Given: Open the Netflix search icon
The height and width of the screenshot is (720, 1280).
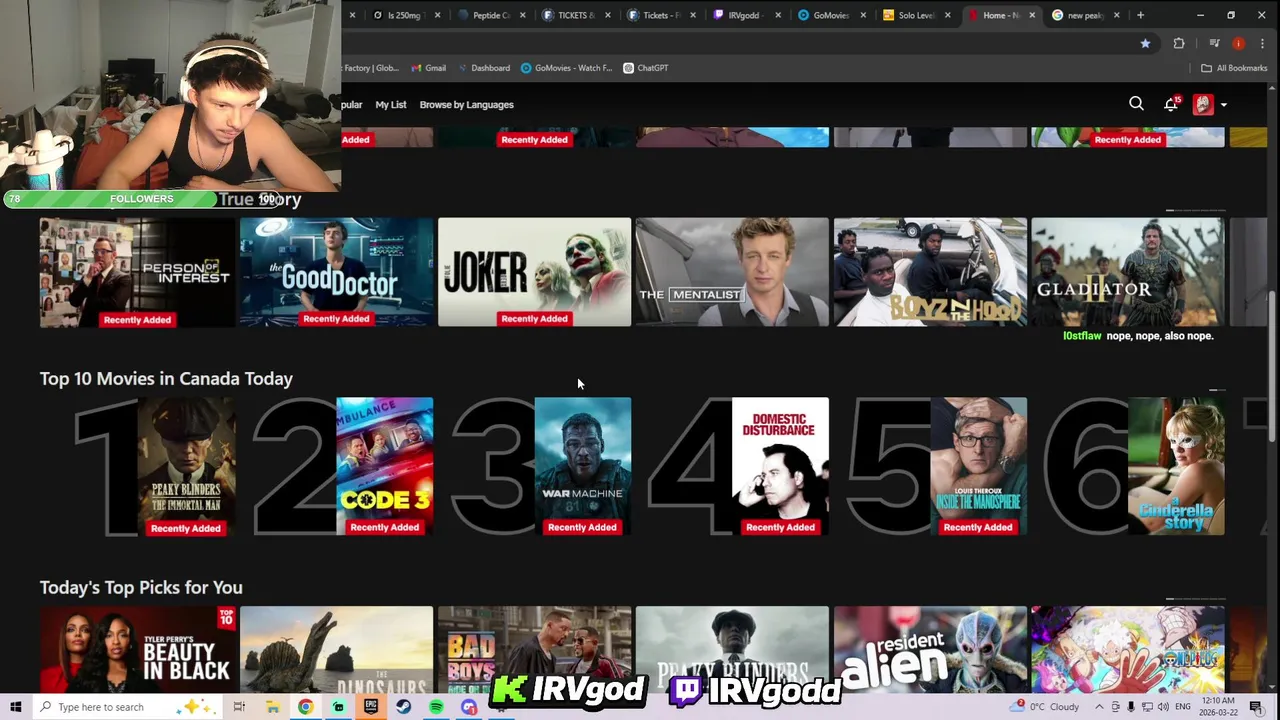Looking at the screenshot, I should point(1136,104).
